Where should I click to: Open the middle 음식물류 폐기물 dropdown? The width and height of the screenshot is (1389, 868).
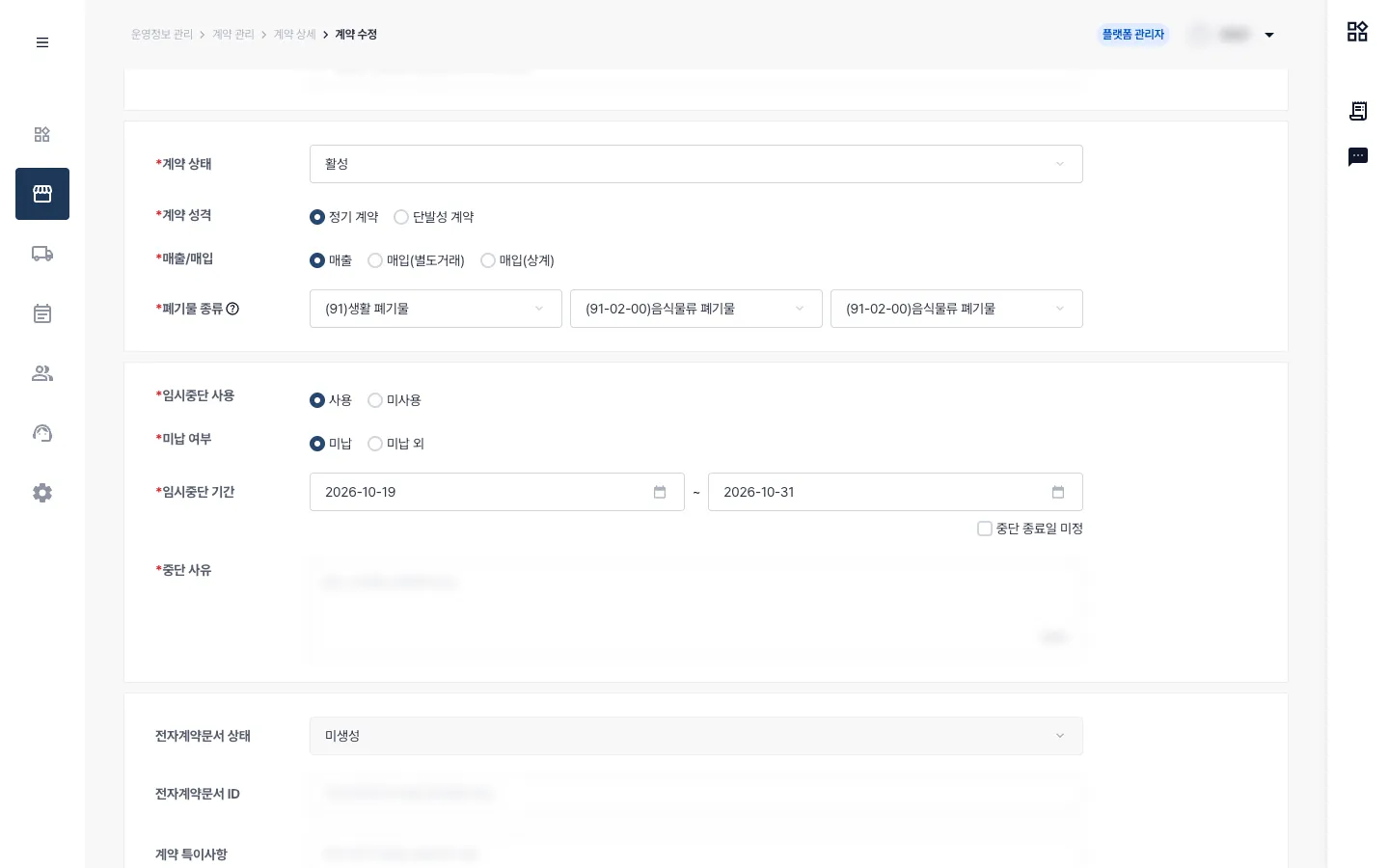tap(696, 309)
